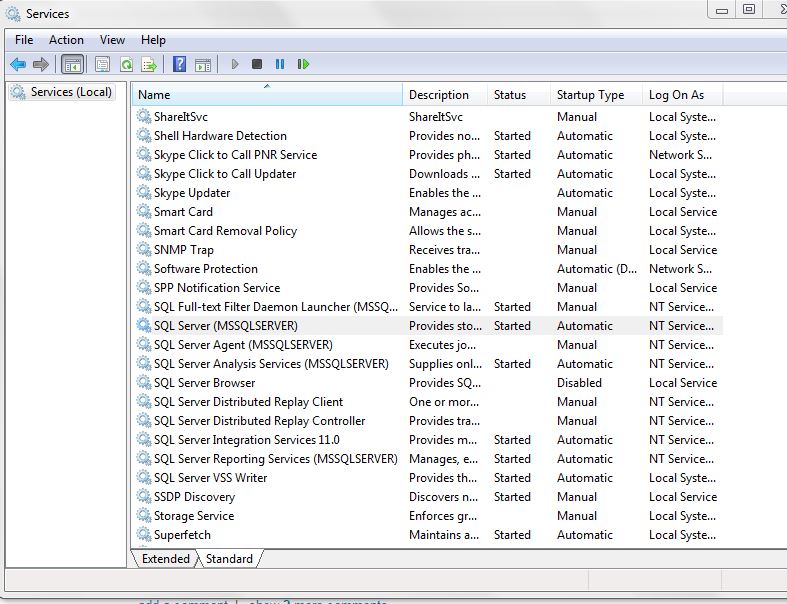The width and height of the screenshot is (787, 604).
Task: Select SQL Server Integration Services 11.0
Action: point(246,440)
